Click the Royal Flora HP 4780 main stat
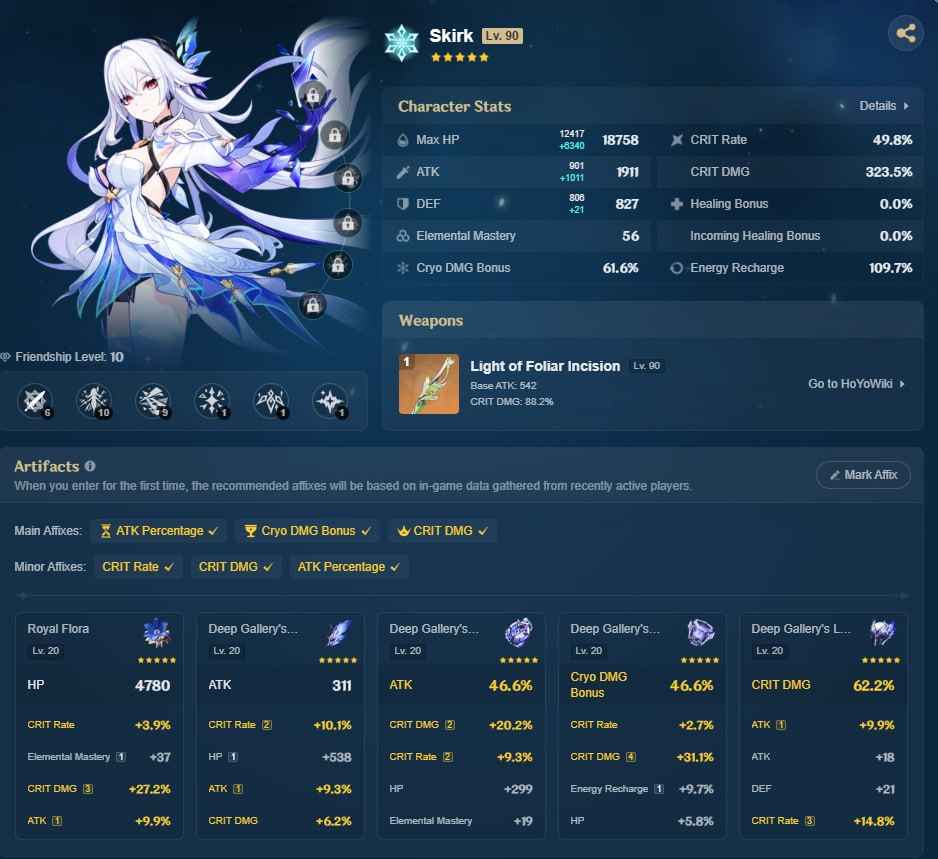The height and width of the screenshot is (859, 938). [99, 686]
